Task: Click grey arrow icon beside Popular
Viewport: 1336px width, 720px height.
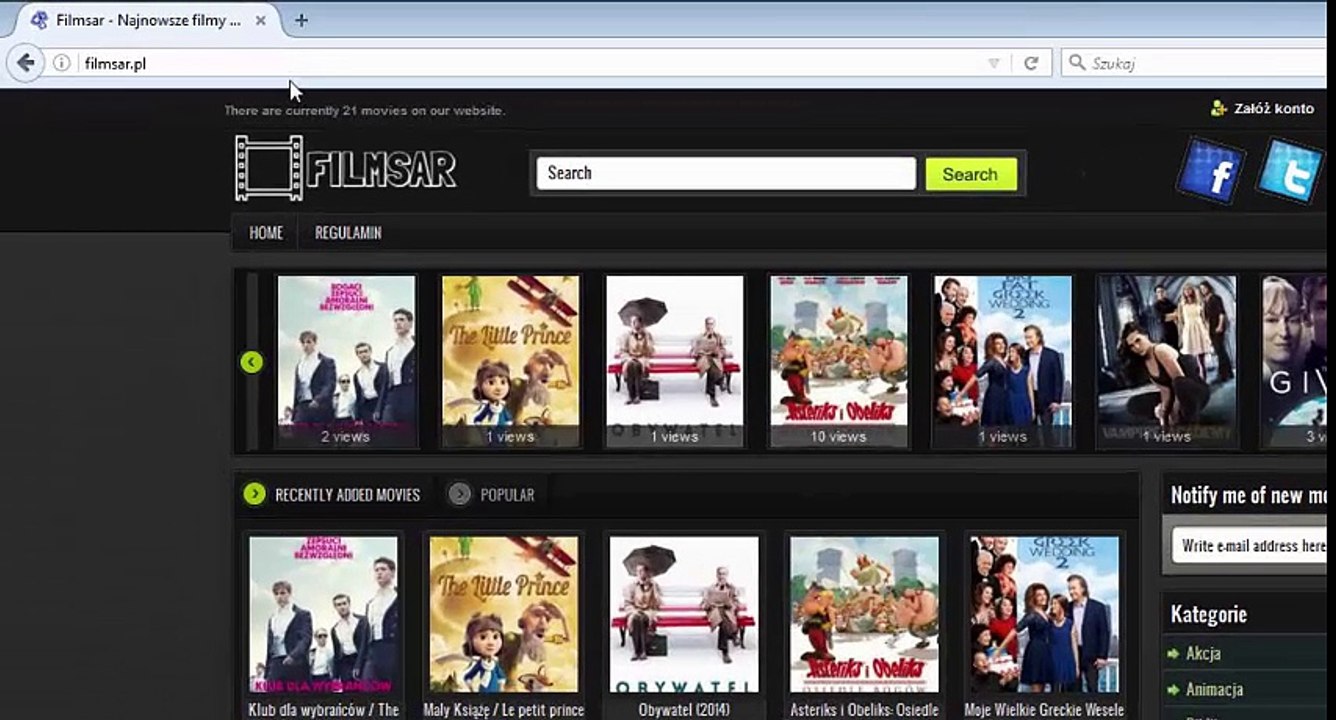Action: tap(459, 494)
